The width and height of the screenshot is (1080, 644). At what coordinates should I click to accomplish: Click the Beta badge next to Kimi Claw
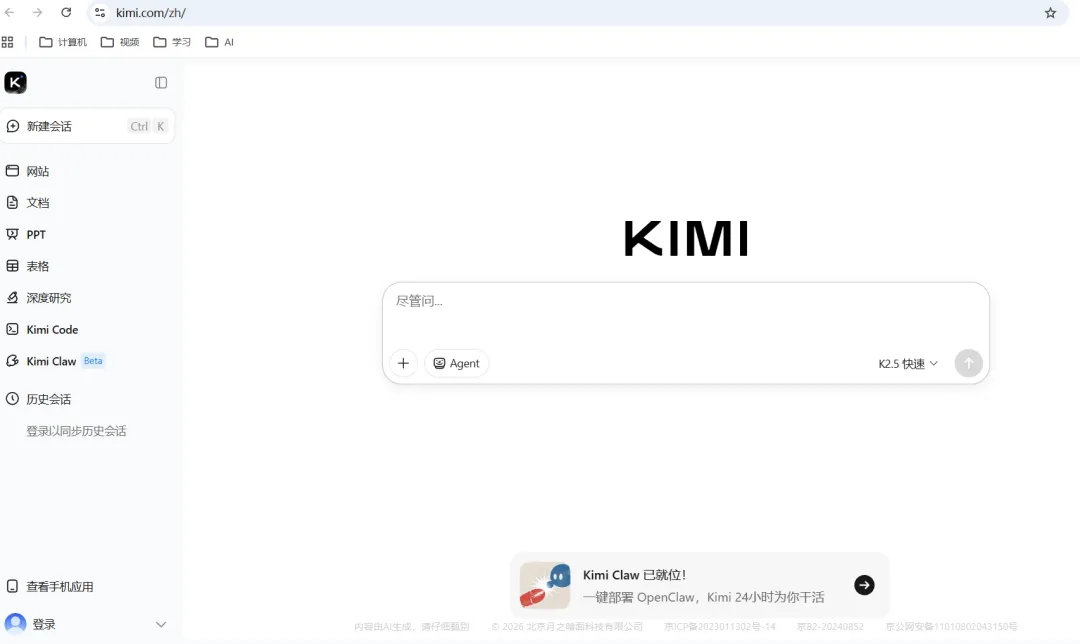93,361
